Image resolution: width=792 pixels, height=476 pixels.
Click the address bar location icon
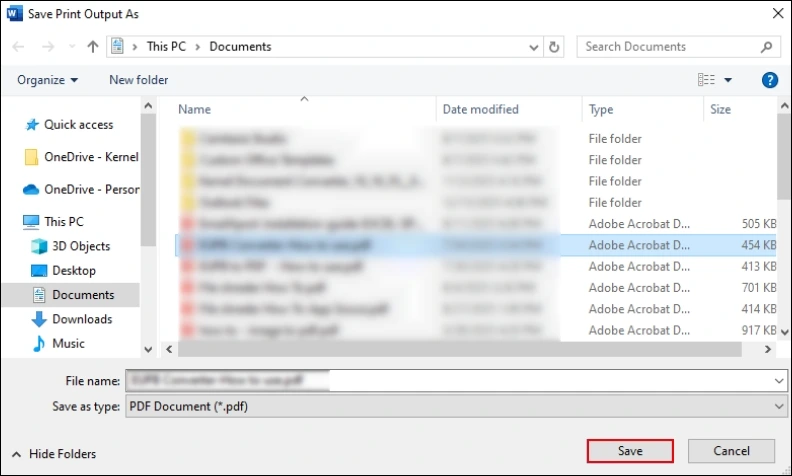click(x=117, y=46)
